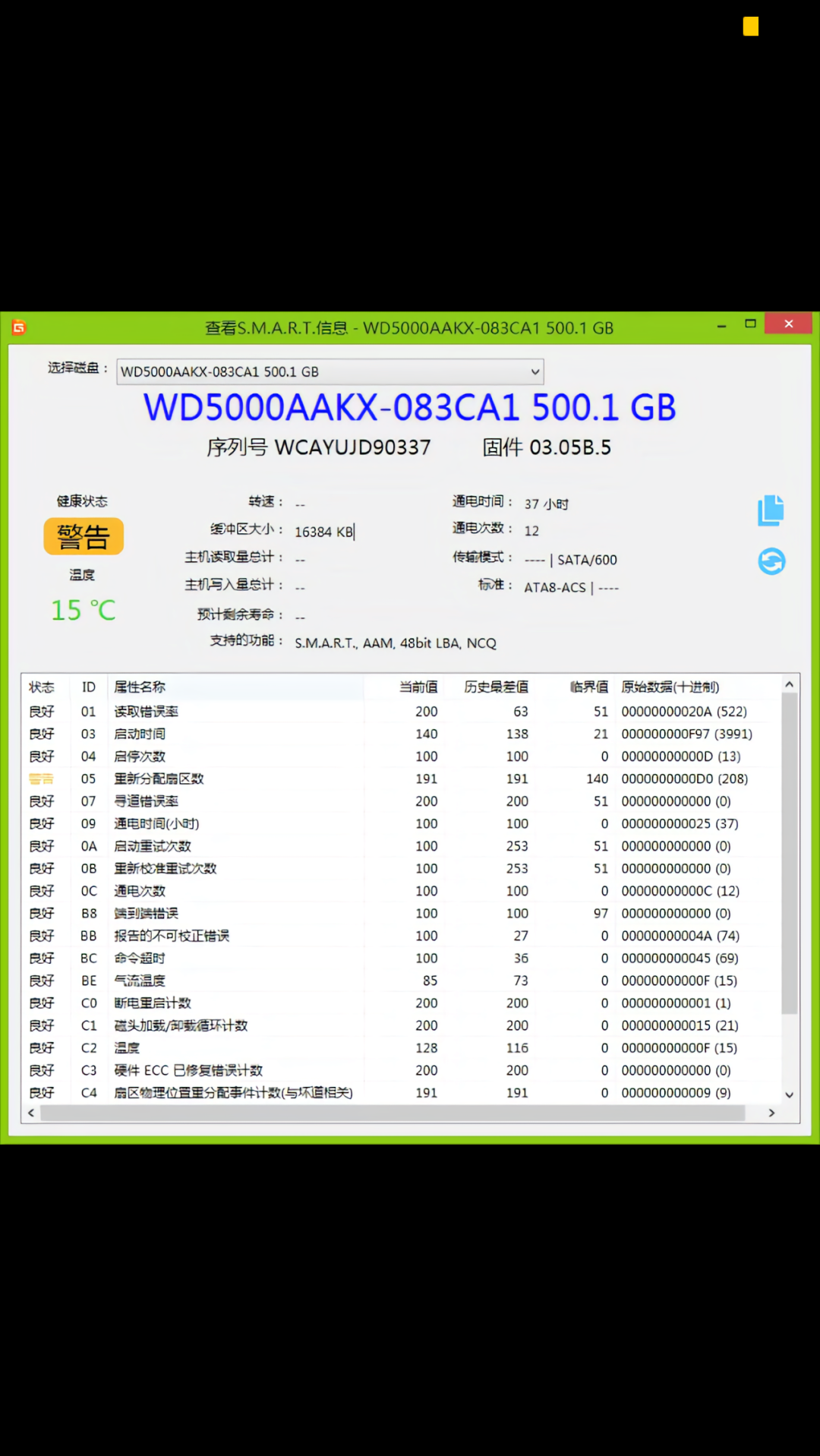Image resolution: width=820 pixels, height=1456 pixels.
Task: Select the 命令超时 row
Action: (401, 958)
